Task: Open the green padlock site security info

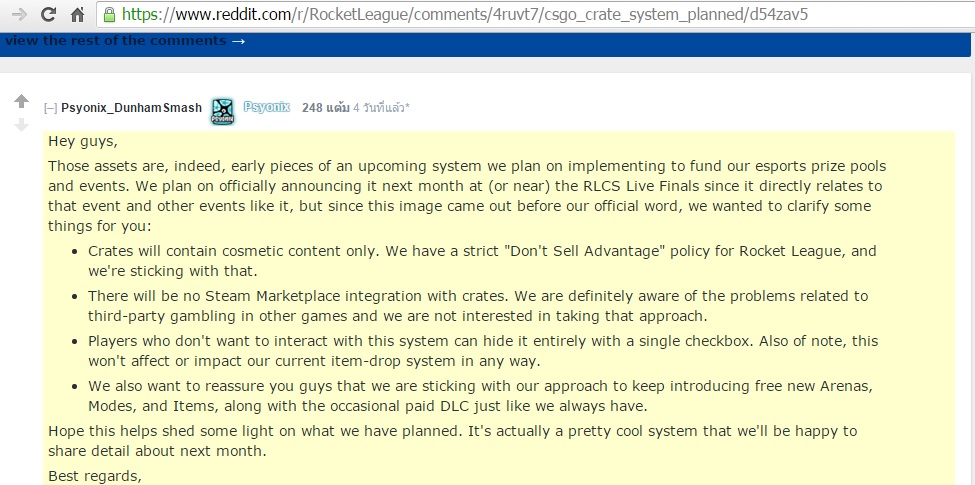Action: pos(109,14)
